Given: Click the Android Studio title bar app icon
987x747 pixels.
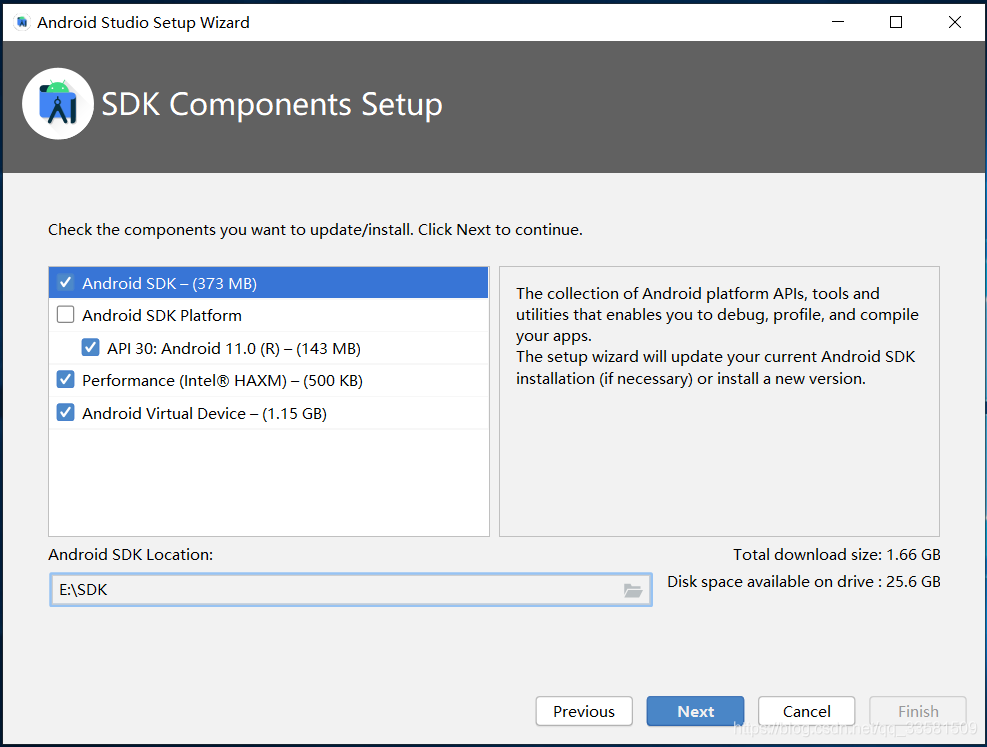Looking at the screenshot, I should click(x=22, y=23).
